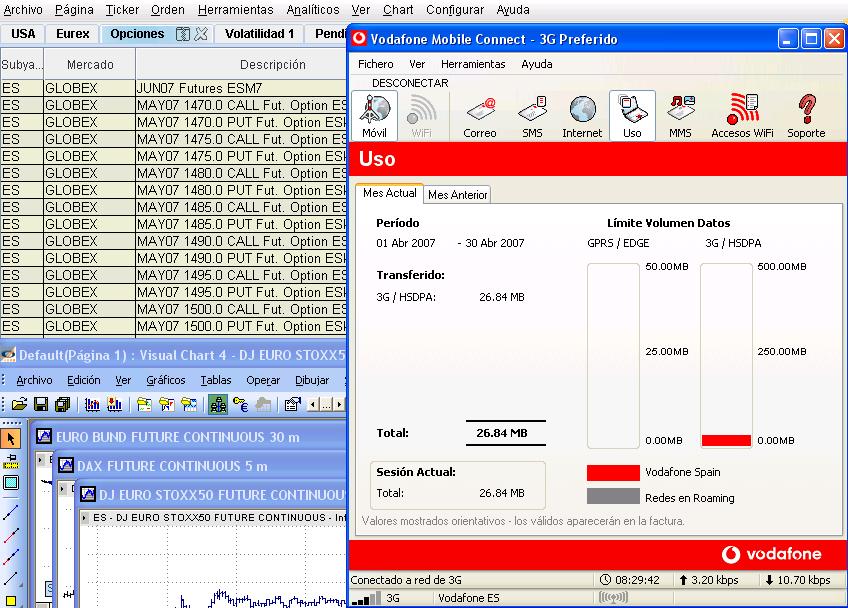
Task: Open the Correo mail icon in Vodafone
Action: click(x=480, y=112)
